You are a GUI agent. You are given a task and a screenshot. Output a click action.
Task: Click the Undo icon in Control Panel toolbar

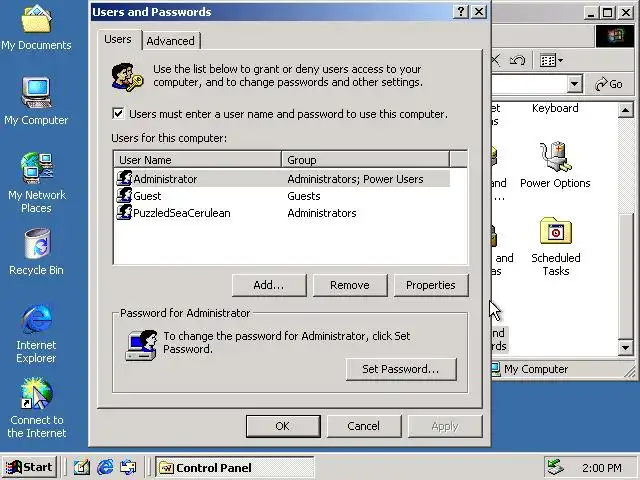point(517,61)
